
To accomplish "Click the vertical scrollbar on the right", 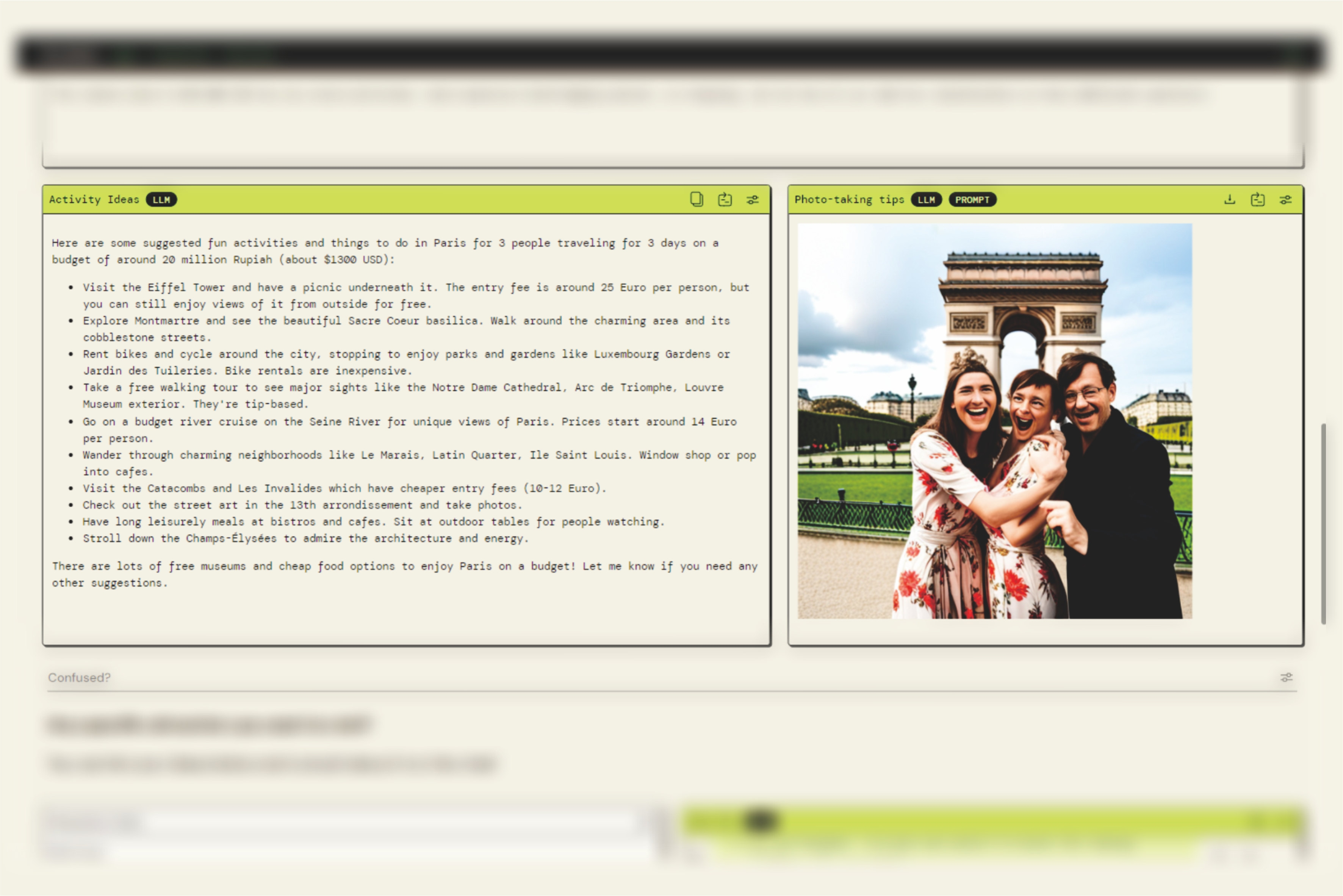I will click(1323, 523).
